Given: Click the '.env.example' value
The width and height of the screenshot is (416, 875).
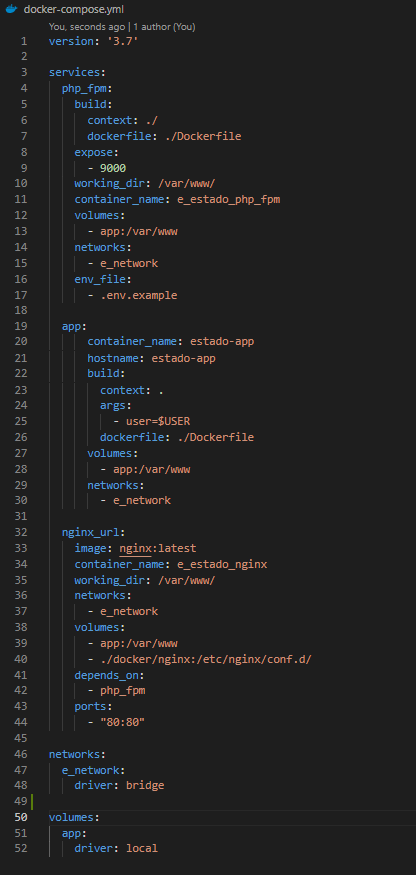Looking at the screenshot, I should point(139,295).
